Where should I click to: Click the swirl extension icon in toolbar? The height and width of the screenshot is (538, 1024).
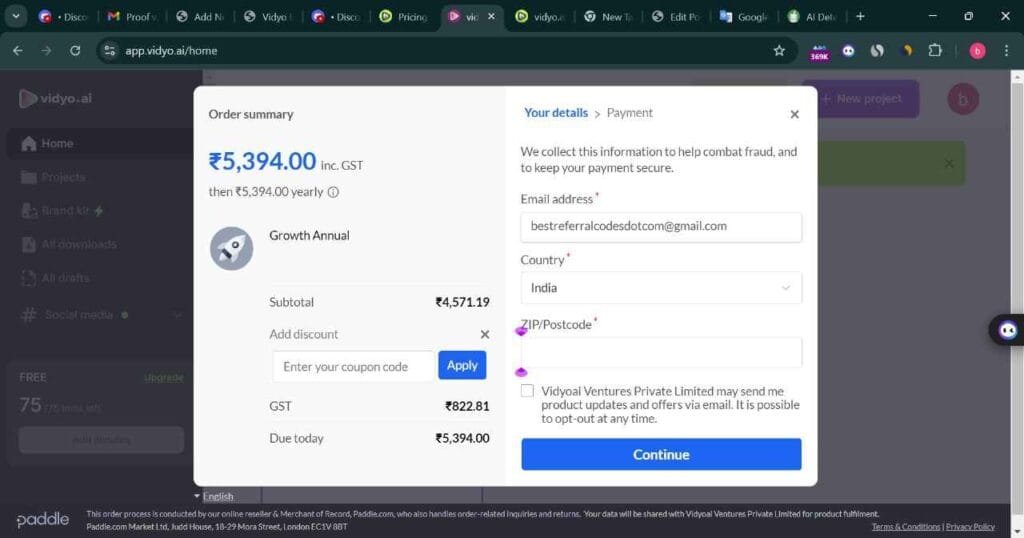877,50
